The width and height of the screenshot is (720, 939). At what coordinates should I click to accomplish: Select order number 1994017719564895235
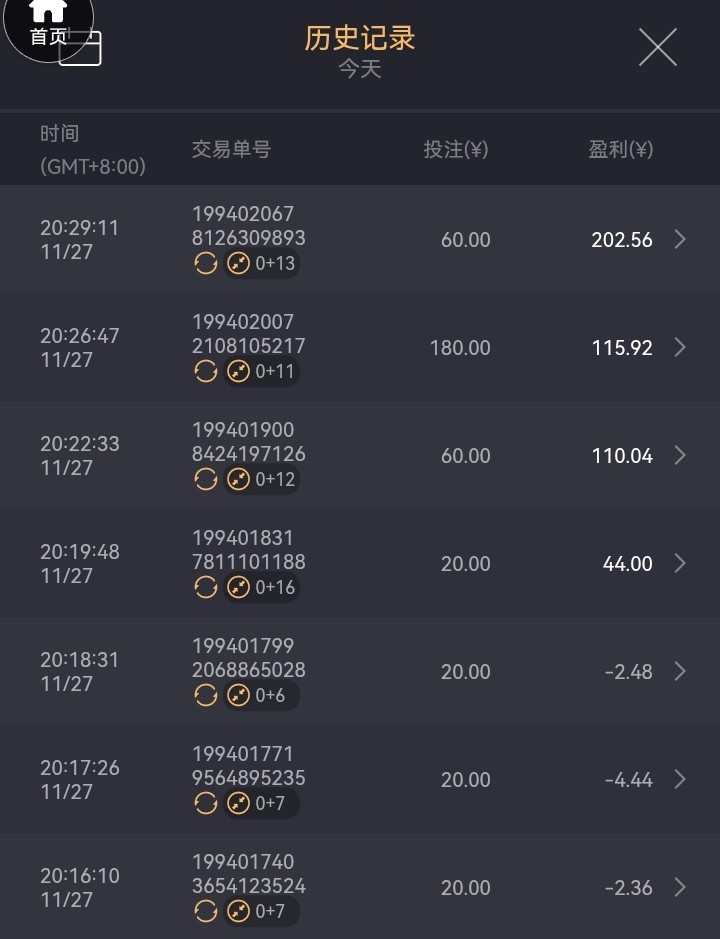pos(248,766)
